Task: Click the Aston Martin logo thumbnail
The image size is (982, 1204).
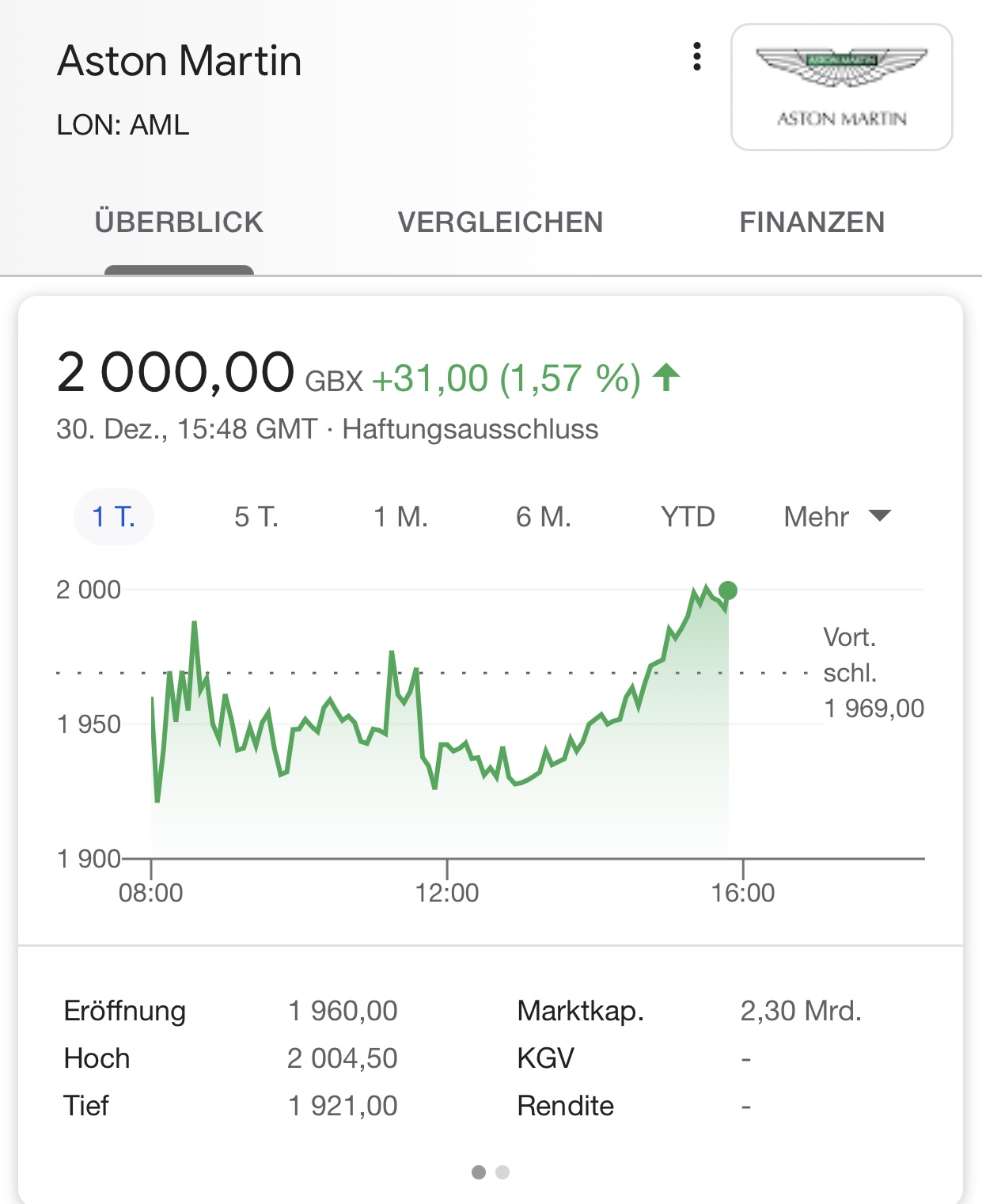Action: click(x=841, y=87)
